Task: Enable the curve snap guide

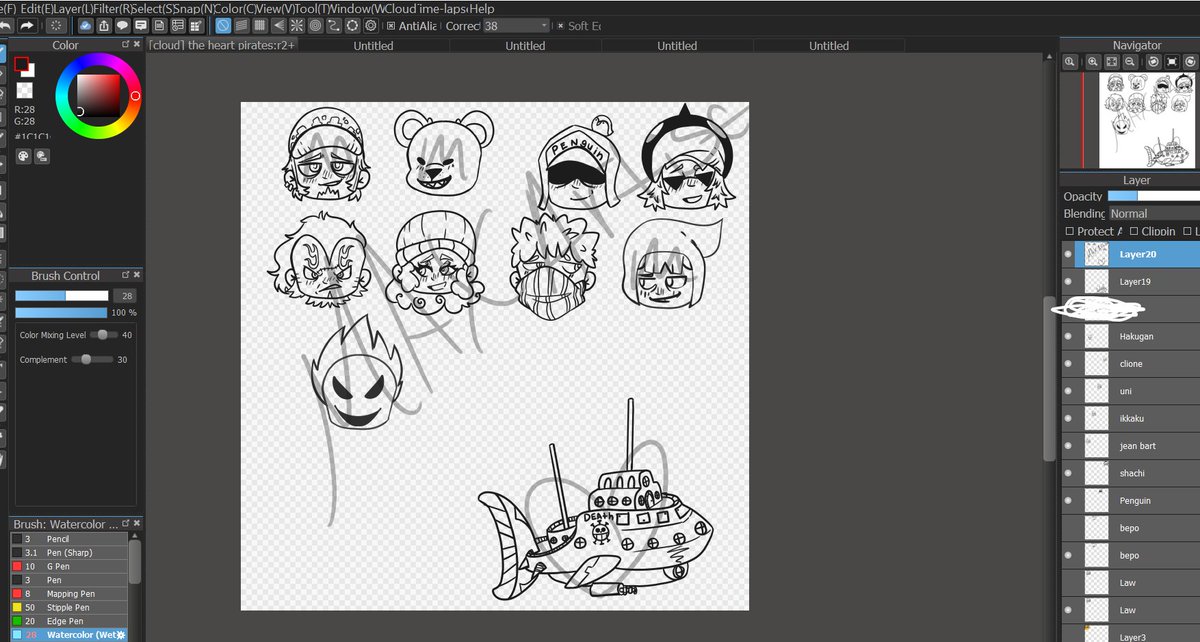Action: (334, 25)
